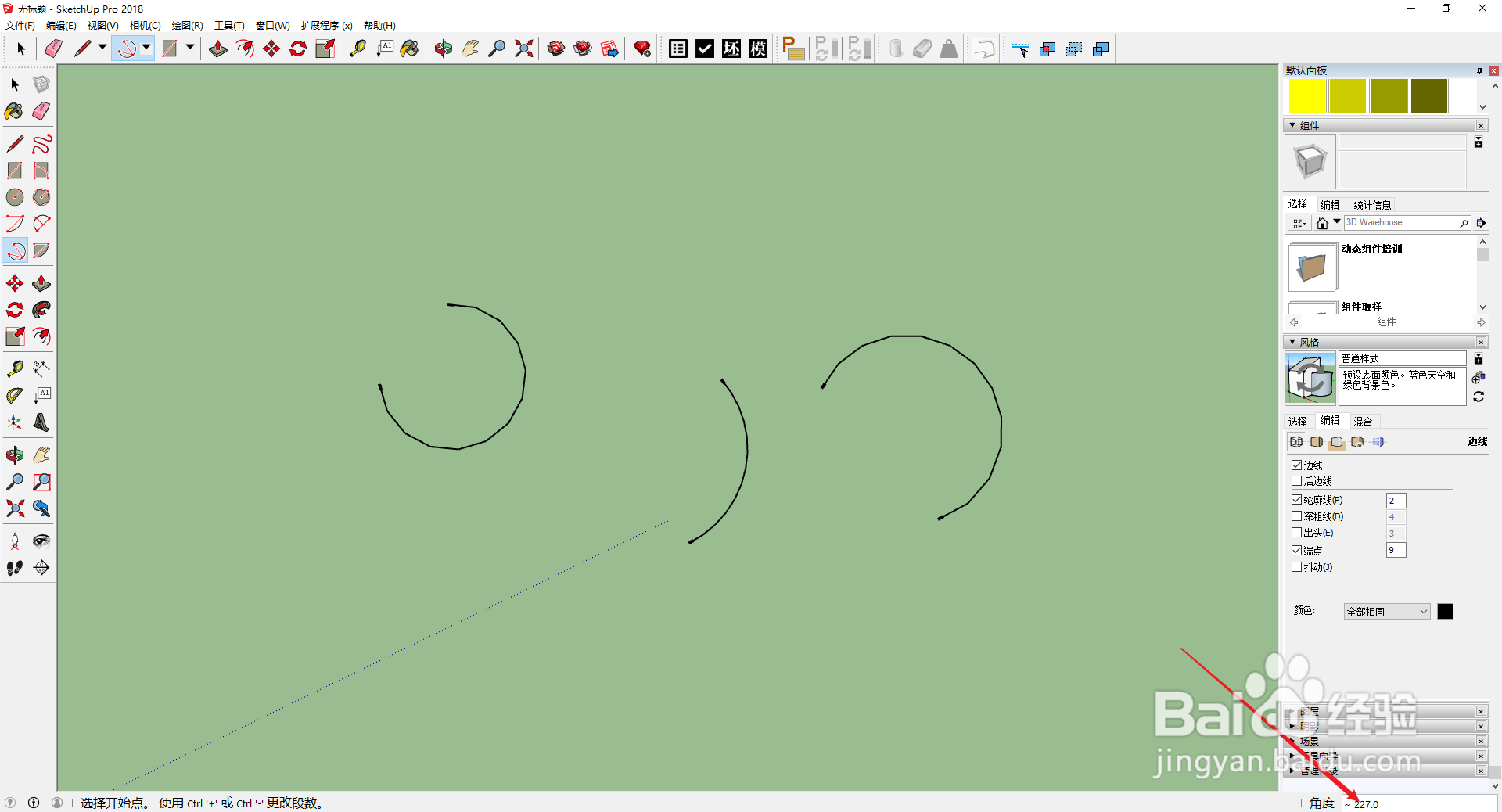
Task: Click Zoom Extents icon in top toolbar
Action: (523, 49)
